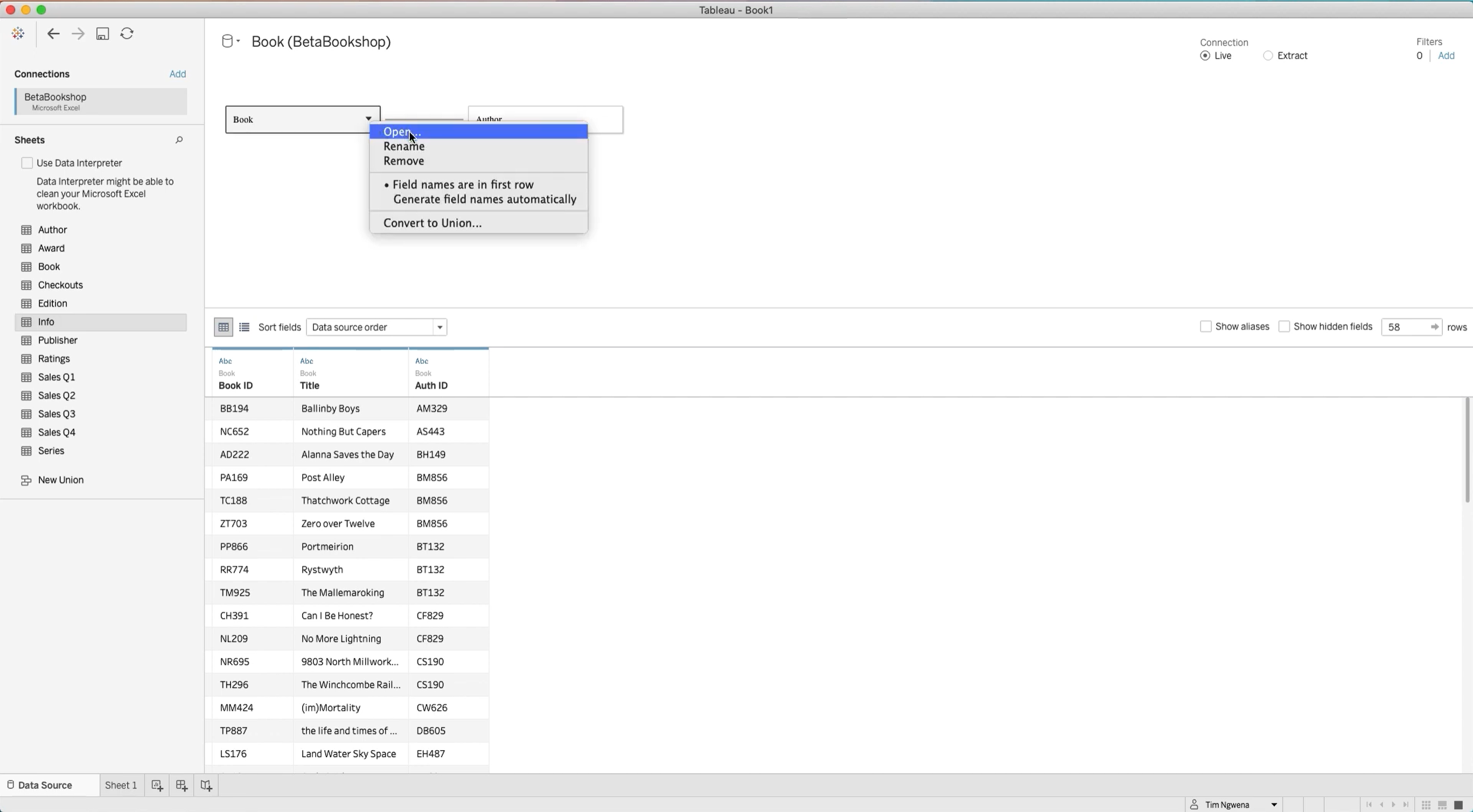Choose Open... in the context menu

(478, 131)
